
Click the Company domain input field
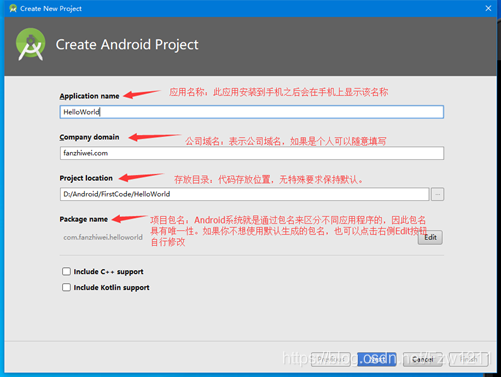click(252, 153)
